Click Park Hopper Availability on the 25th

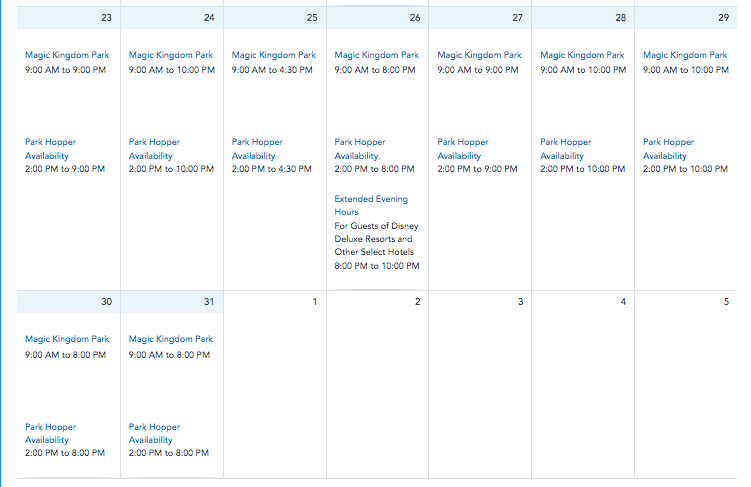tap(257, 149)
